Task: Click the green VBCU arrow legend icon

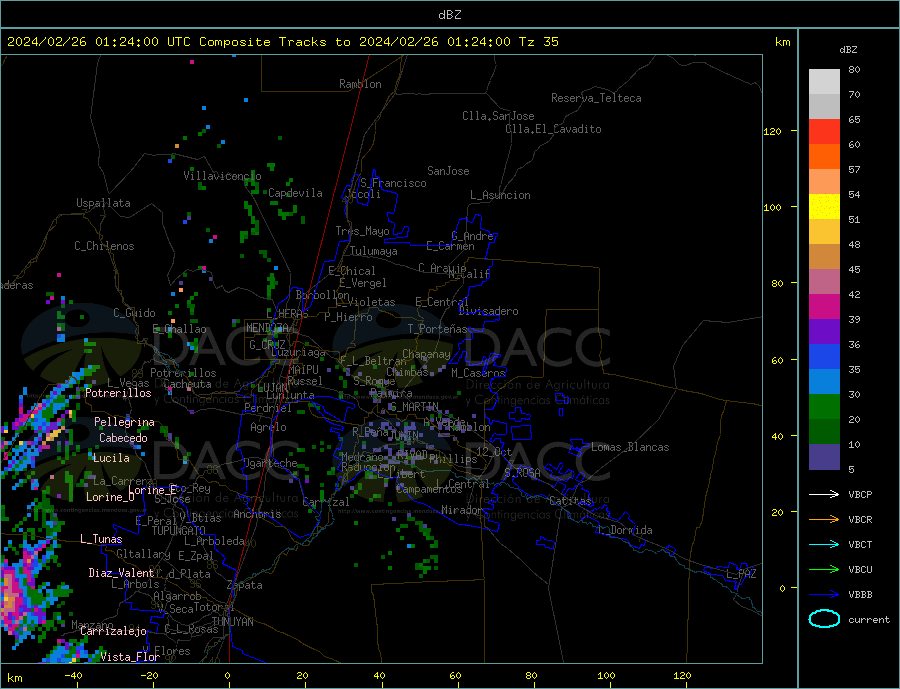Action: 824,569
